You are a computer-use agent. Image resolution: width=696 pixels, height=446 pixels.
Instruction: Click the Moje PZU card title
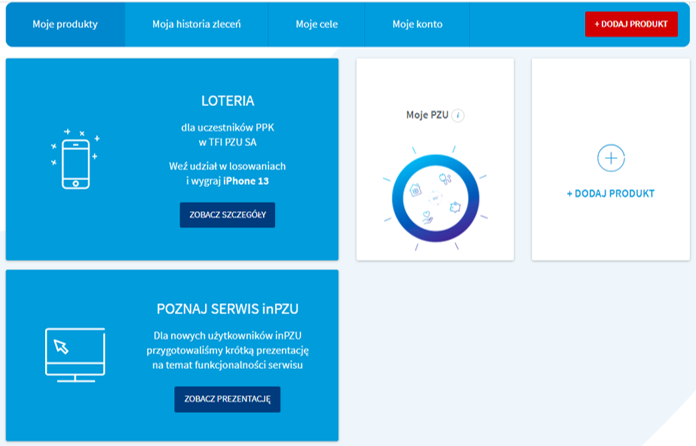click(x=427, y=115)
